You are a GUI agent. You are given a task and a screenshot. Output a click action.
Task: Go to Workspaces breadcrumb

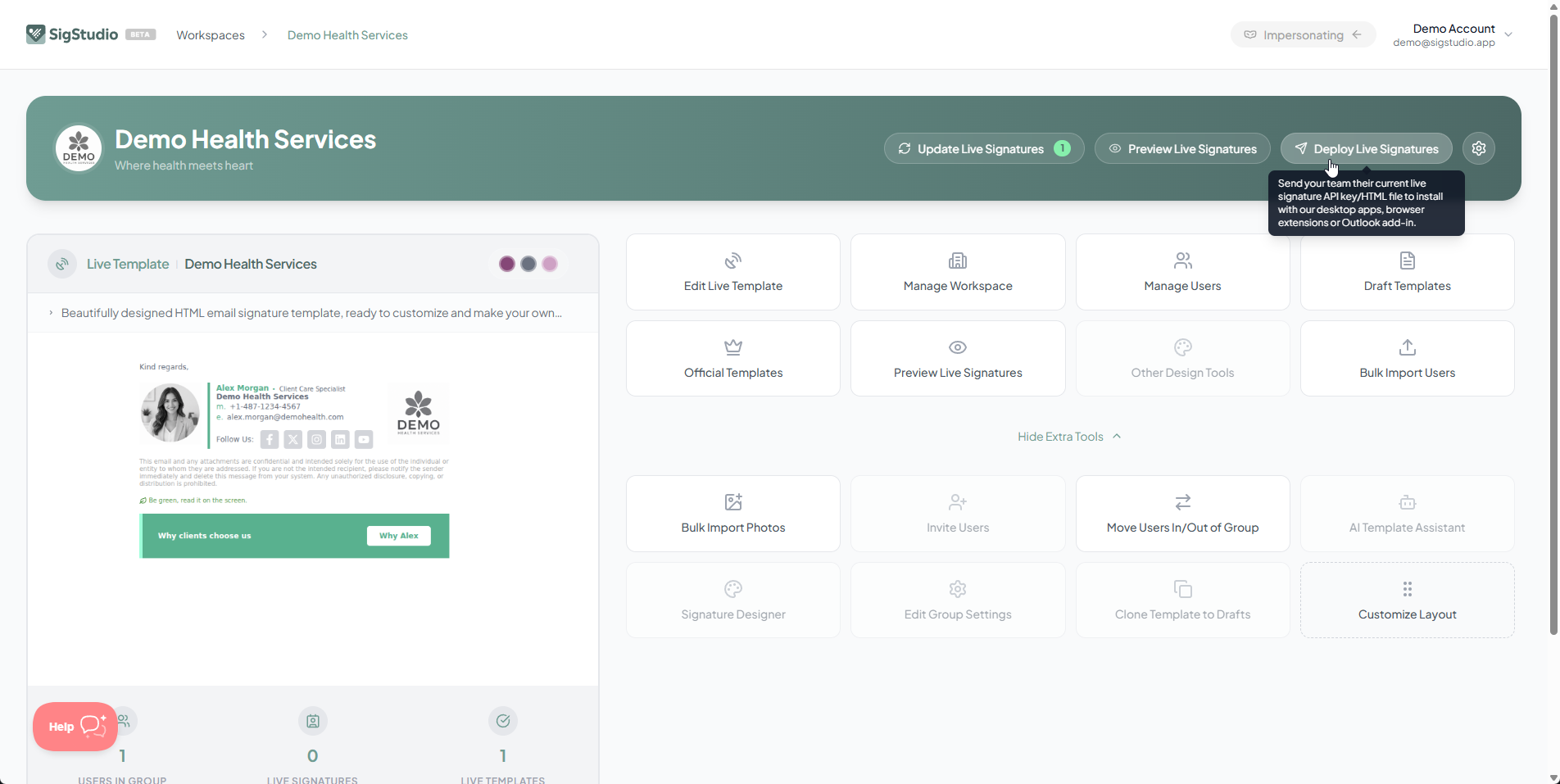coord(211,35)
